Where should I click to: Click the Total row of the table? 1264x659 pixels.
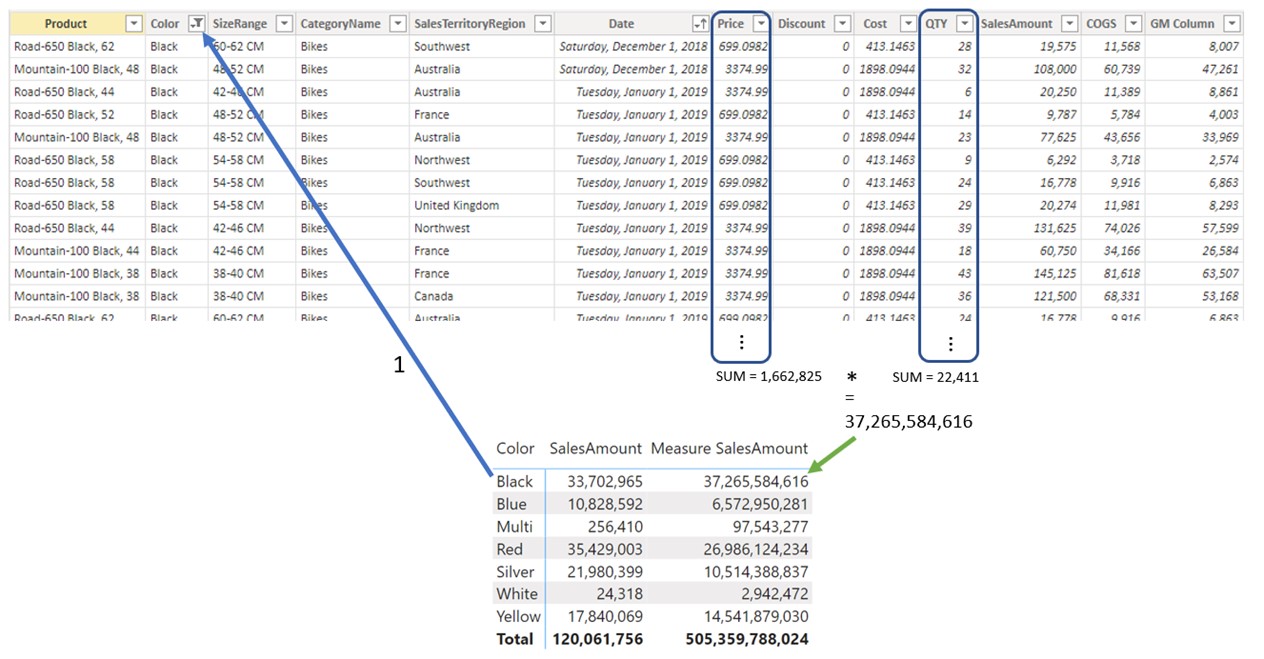pyautogui.click(x=653, y=638)
